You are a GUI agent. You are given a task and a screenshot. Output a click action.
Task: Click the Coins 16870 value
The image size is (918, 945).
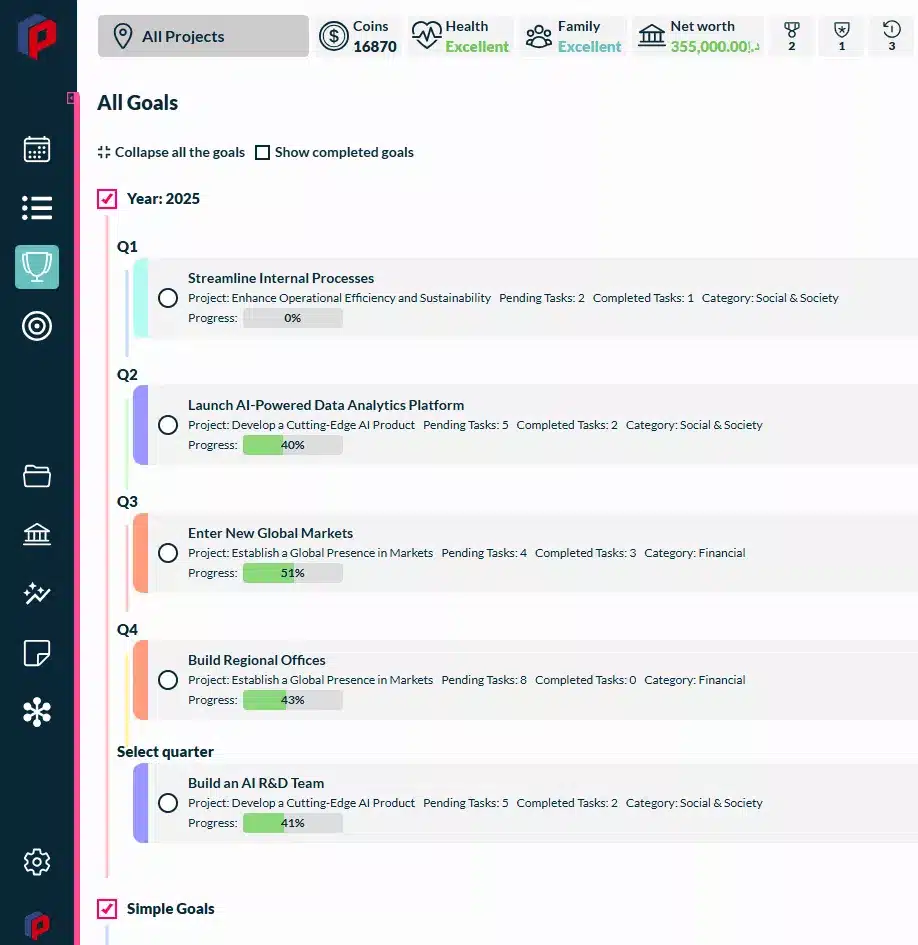point(375,46)
